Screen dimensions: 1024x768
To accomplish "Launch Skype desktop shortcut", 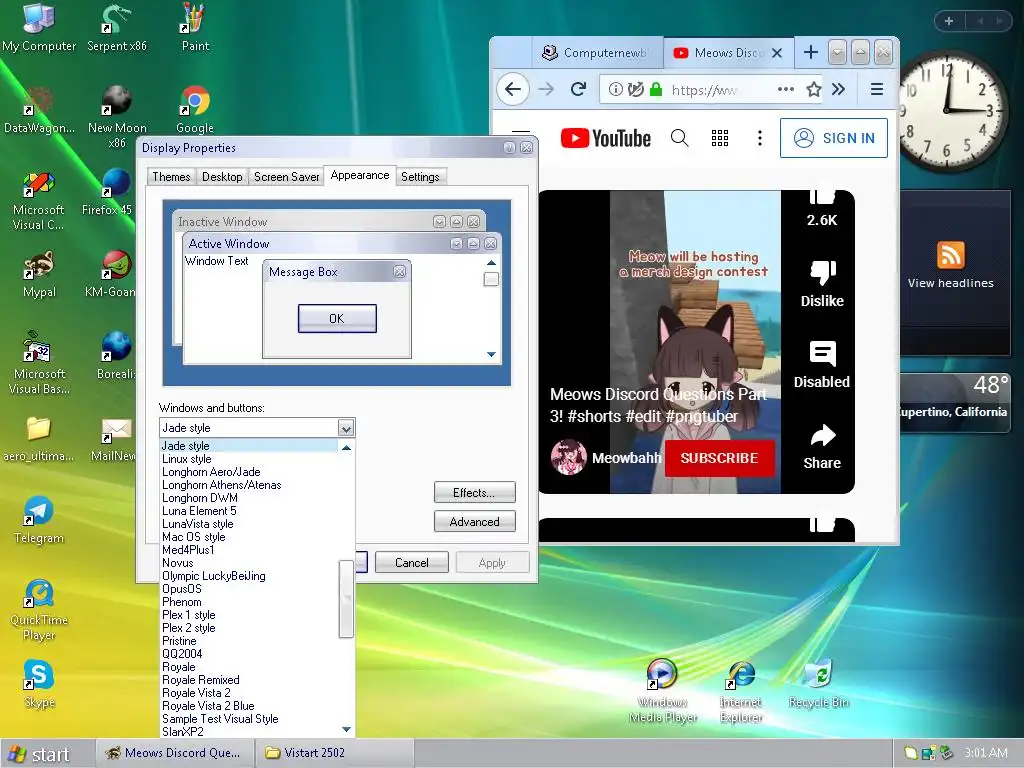I will [39, 683].
